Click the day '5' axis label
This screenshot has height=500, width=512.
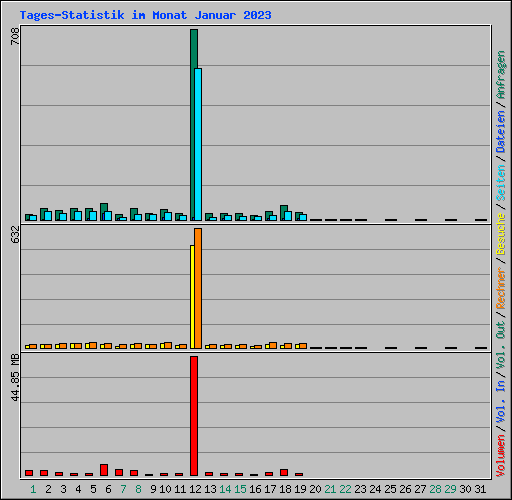coord(93,489)
